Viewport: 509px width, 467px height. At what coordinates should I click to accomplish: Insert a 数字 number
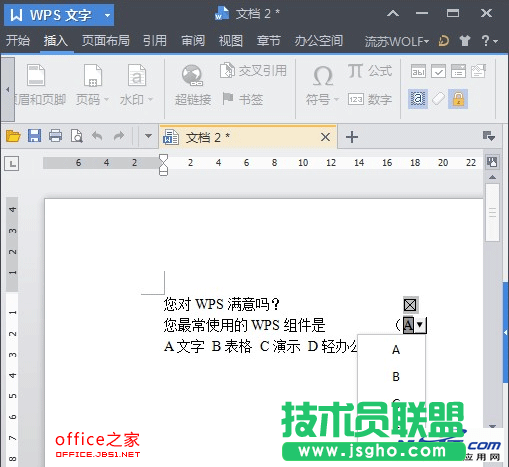370,99
